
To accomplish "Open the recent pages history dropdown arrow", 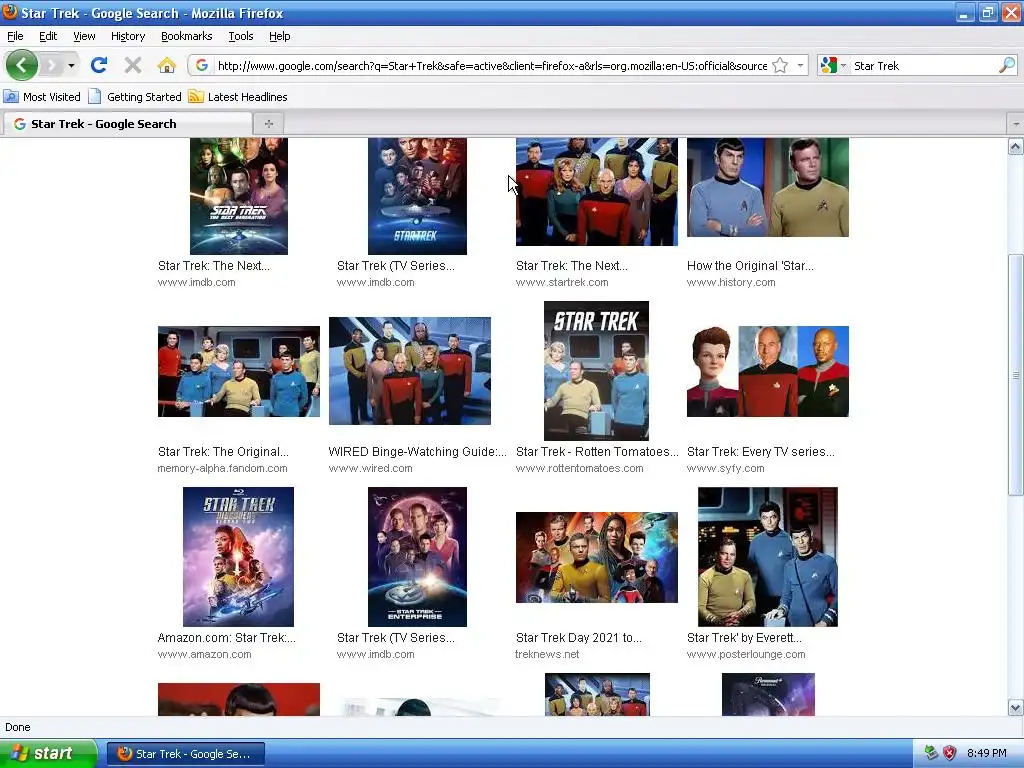I will [x=71, y=65].
